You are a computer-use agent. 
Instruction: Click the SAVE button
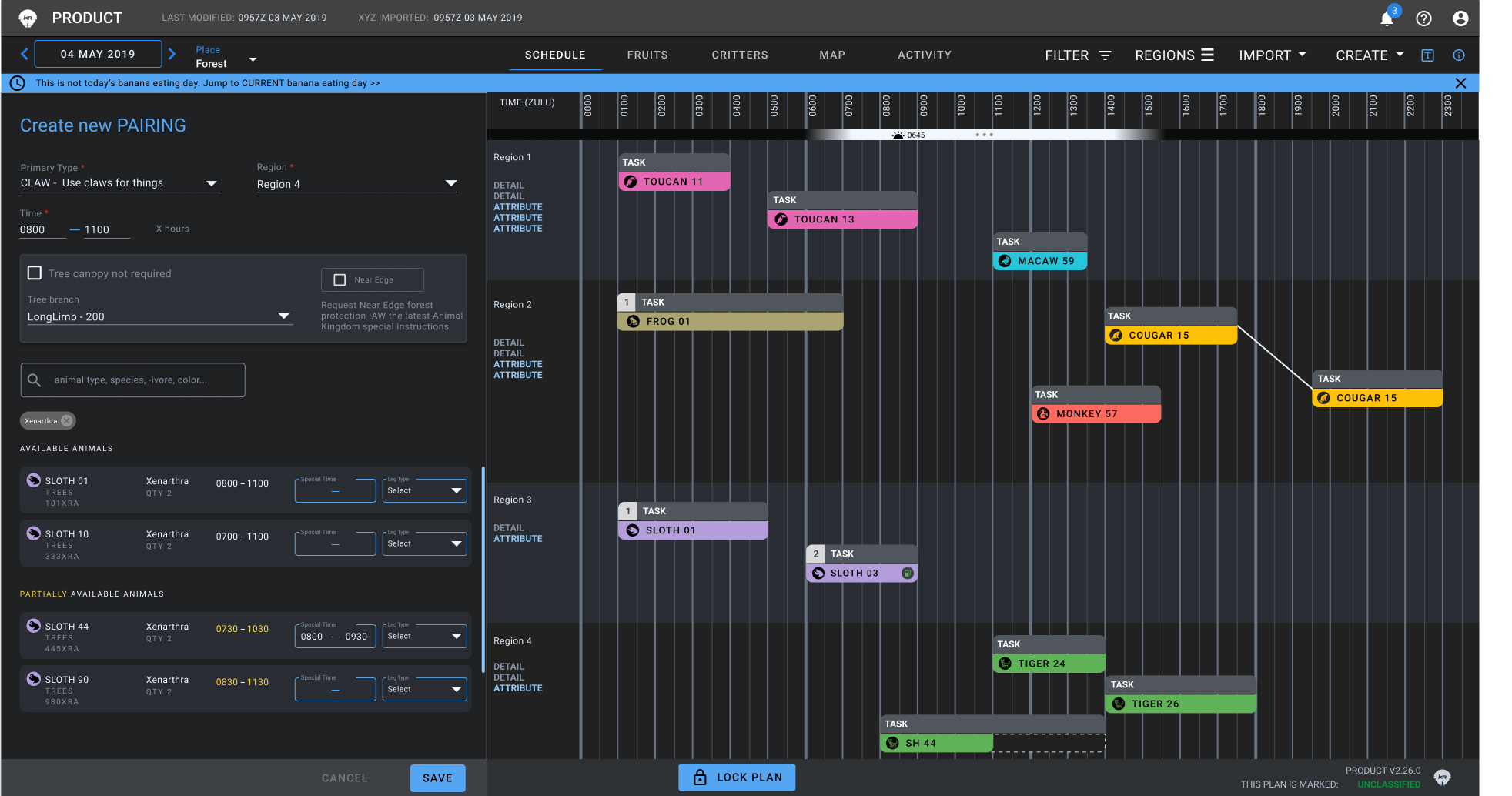tap(437, 778)
